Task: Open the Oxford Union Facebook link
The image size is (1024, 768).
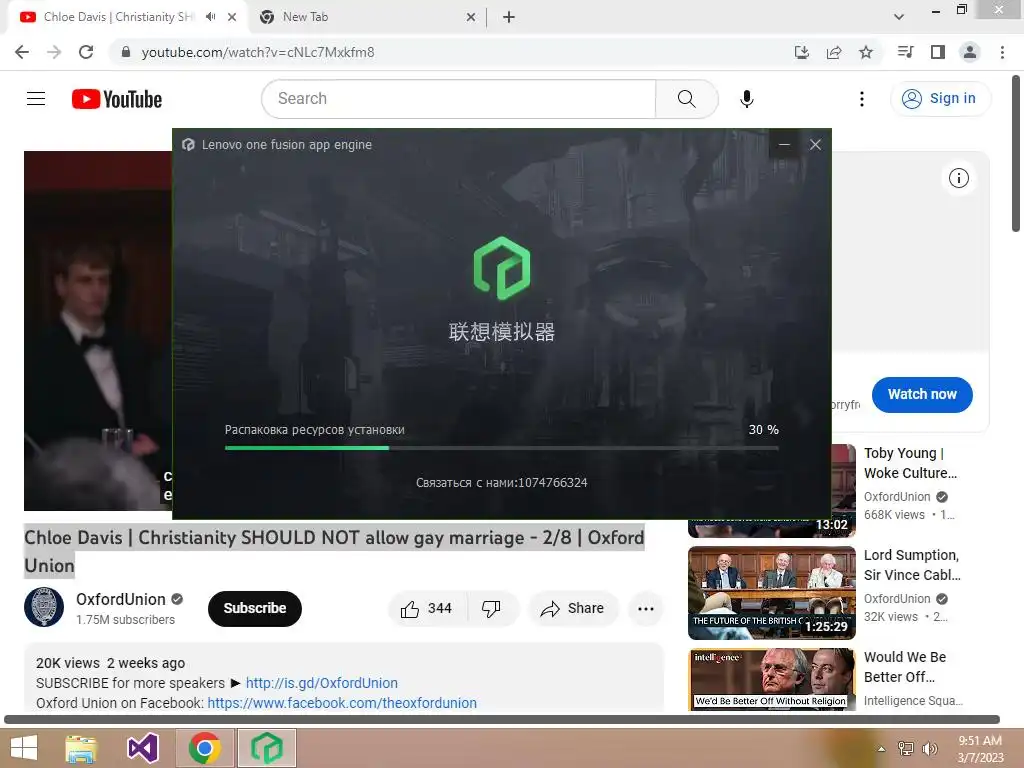Action: 342,703
